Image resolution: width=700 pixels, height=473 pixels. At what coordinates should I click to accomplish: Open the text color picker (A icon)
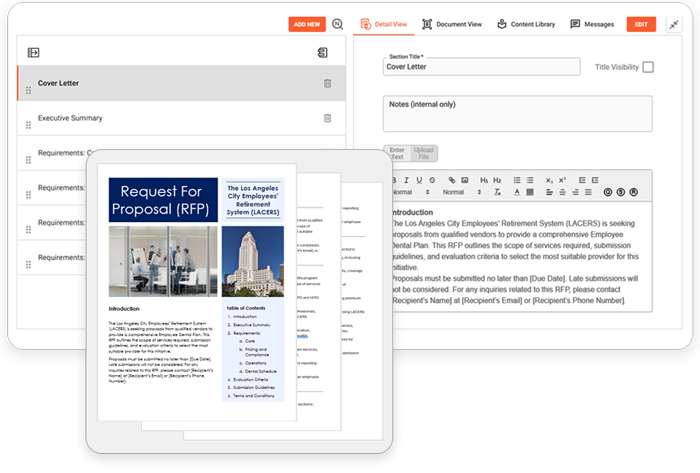click(x=517, y=192)
